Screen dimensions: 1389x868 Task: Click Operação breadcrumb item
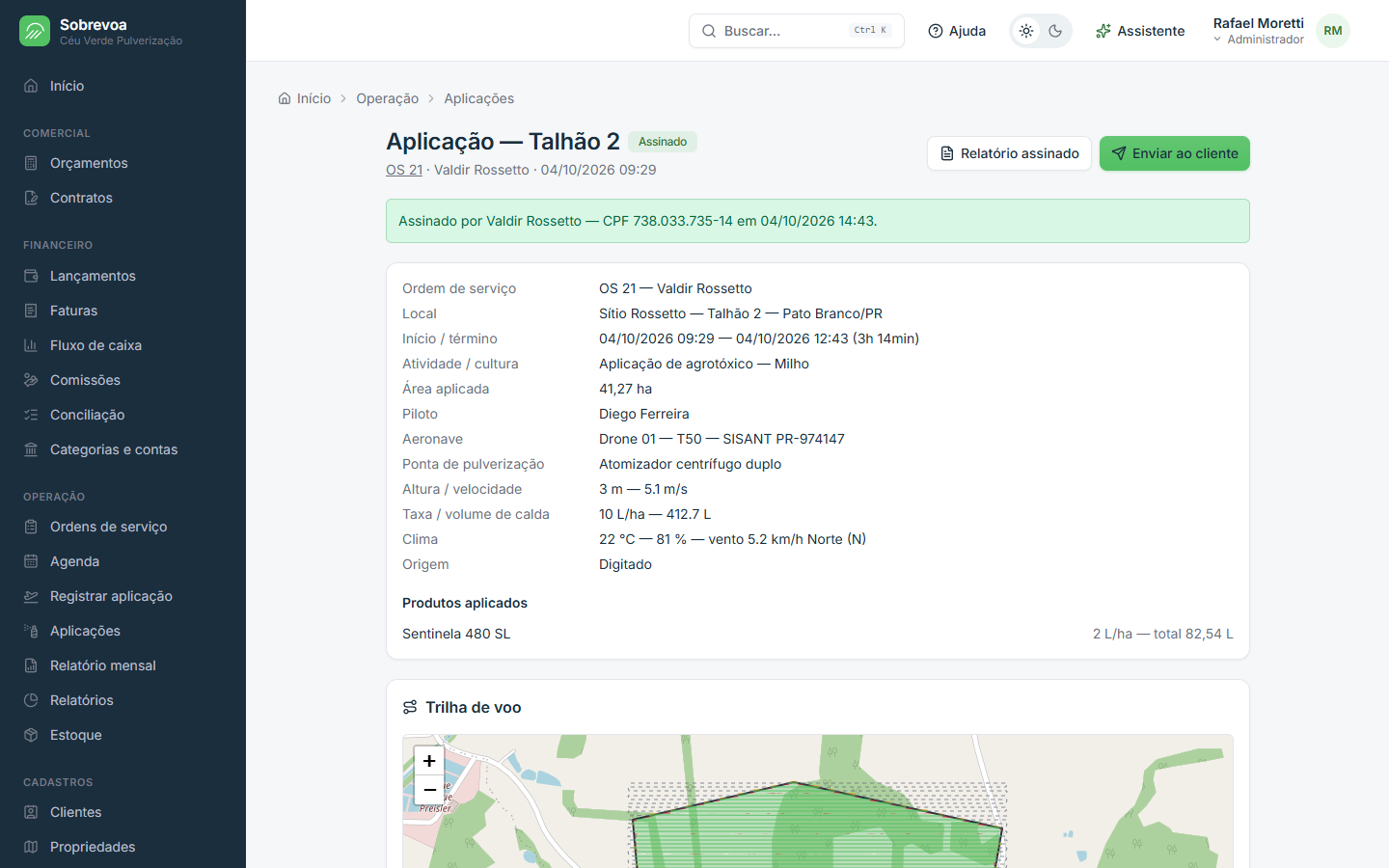387,98
